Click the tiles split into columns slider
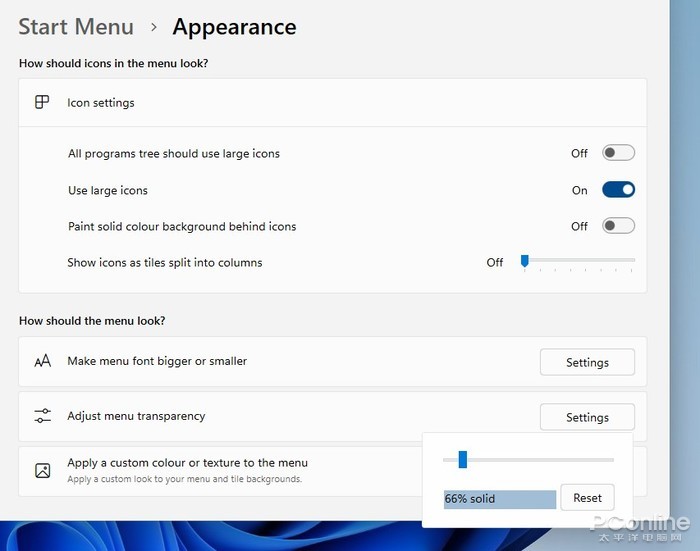700x551 pixels. coord(578,261)
